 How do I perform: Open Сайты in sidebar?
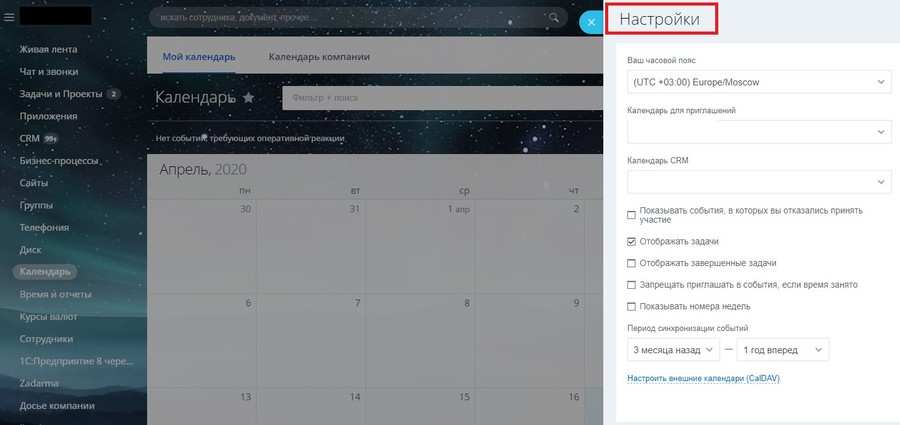point(33,183)
